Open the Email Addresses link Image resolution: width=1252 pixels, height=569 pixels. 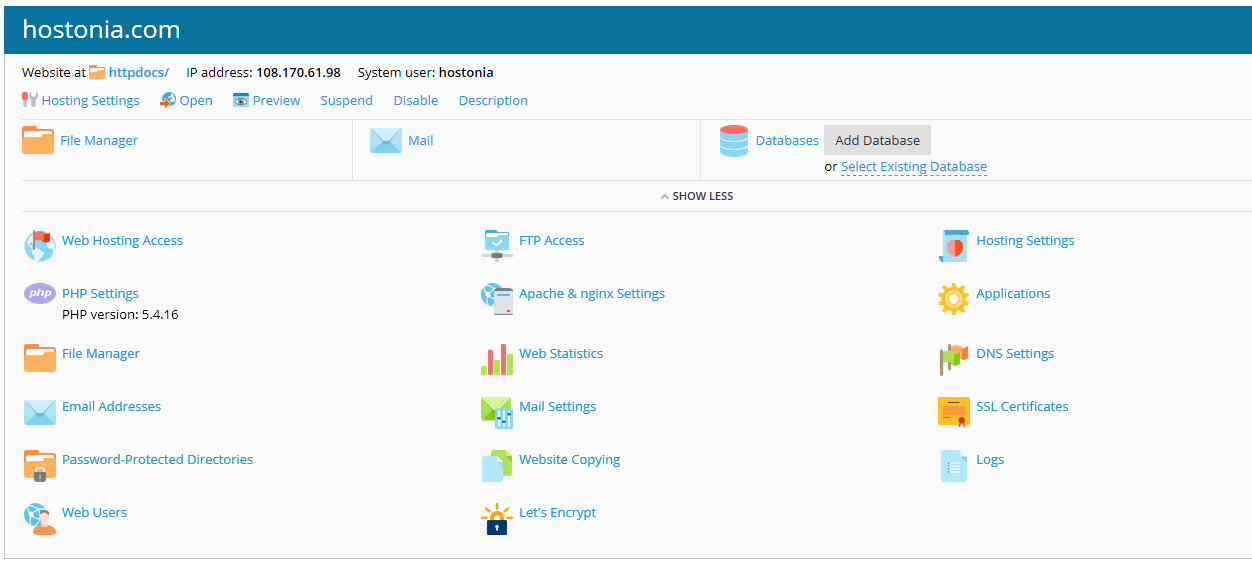point(111,406)
